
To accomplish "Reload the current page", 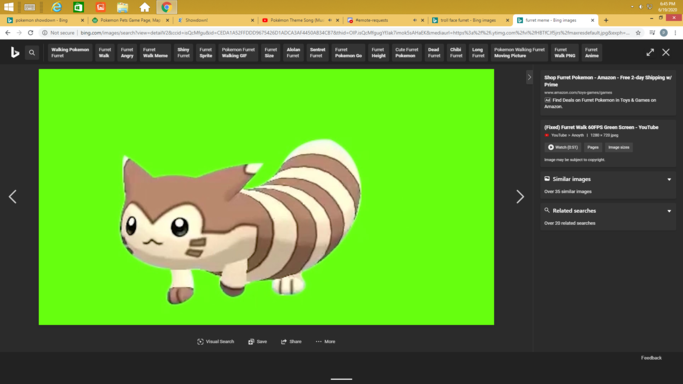I will point(30,33).
